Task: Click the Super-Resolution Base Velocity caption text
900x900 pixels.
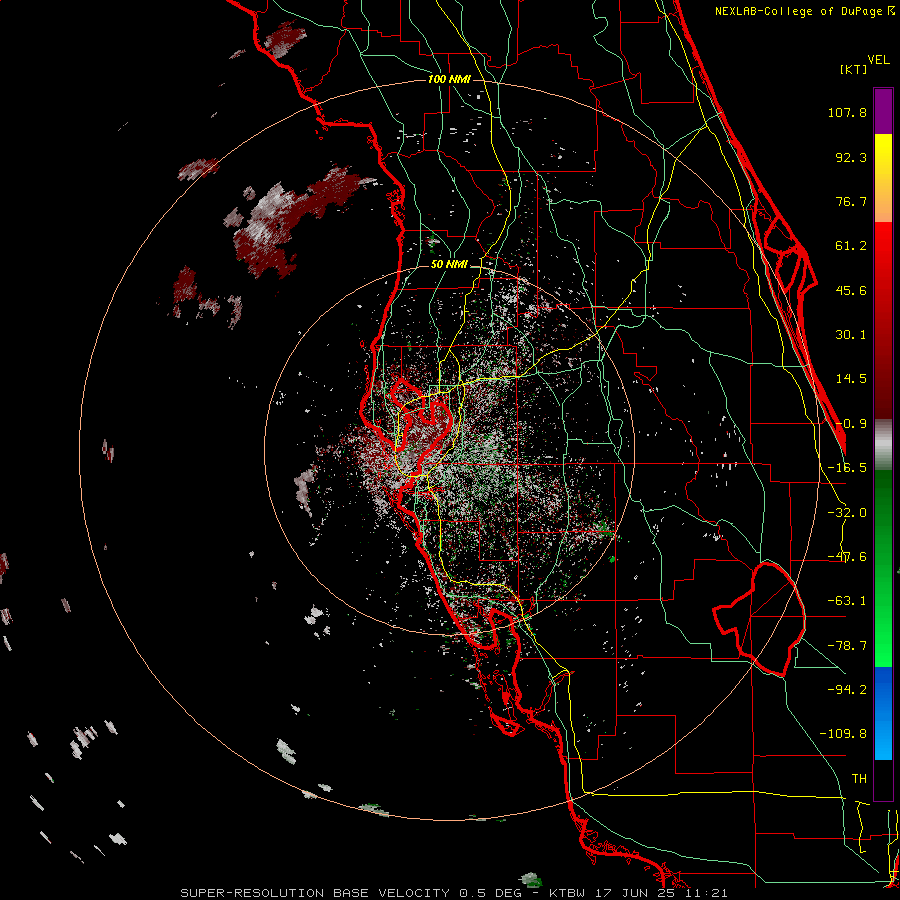Action: tap(454, 893)
